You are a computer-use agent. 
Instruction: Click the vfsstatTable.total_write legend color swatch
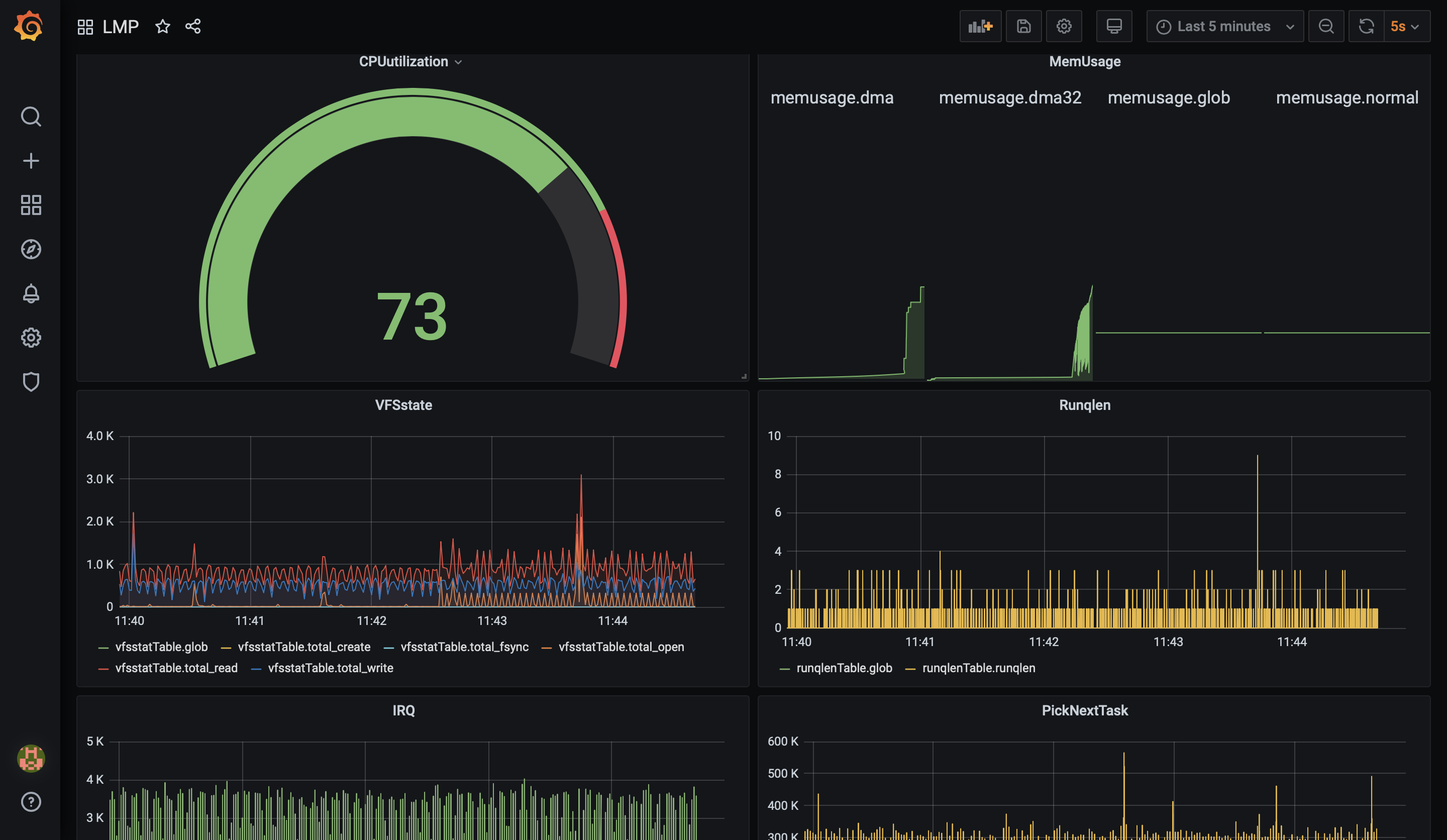coord(256,669)
